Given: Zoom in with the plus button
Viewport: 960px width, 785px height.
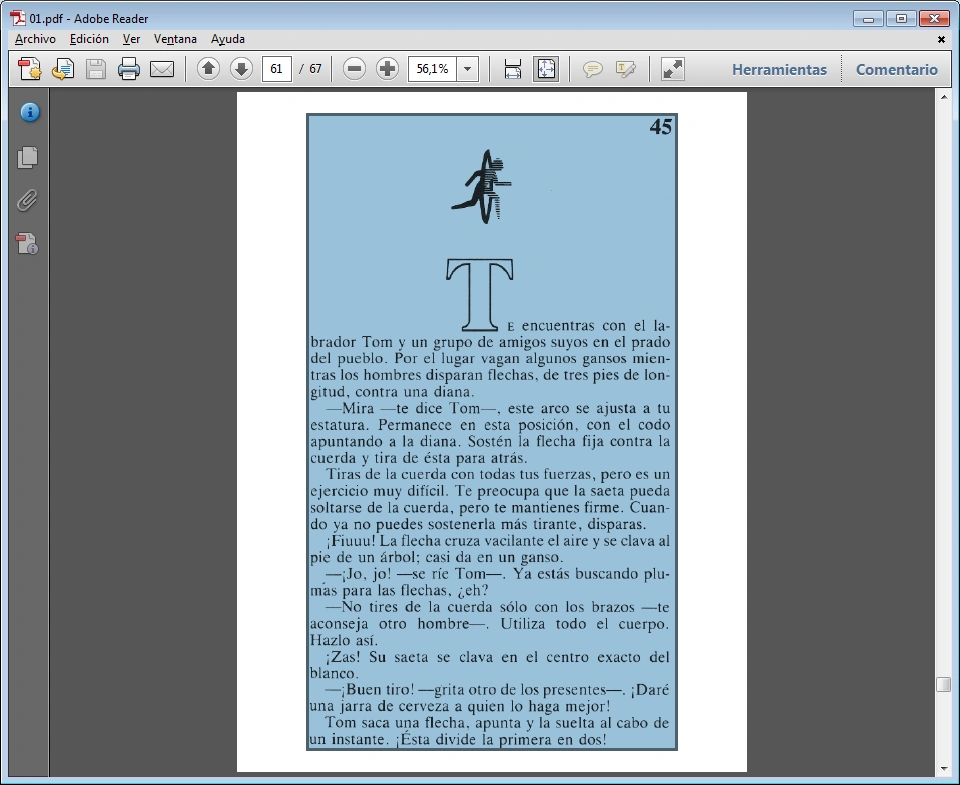Looking at the screenshot, I should click(387, 69).
